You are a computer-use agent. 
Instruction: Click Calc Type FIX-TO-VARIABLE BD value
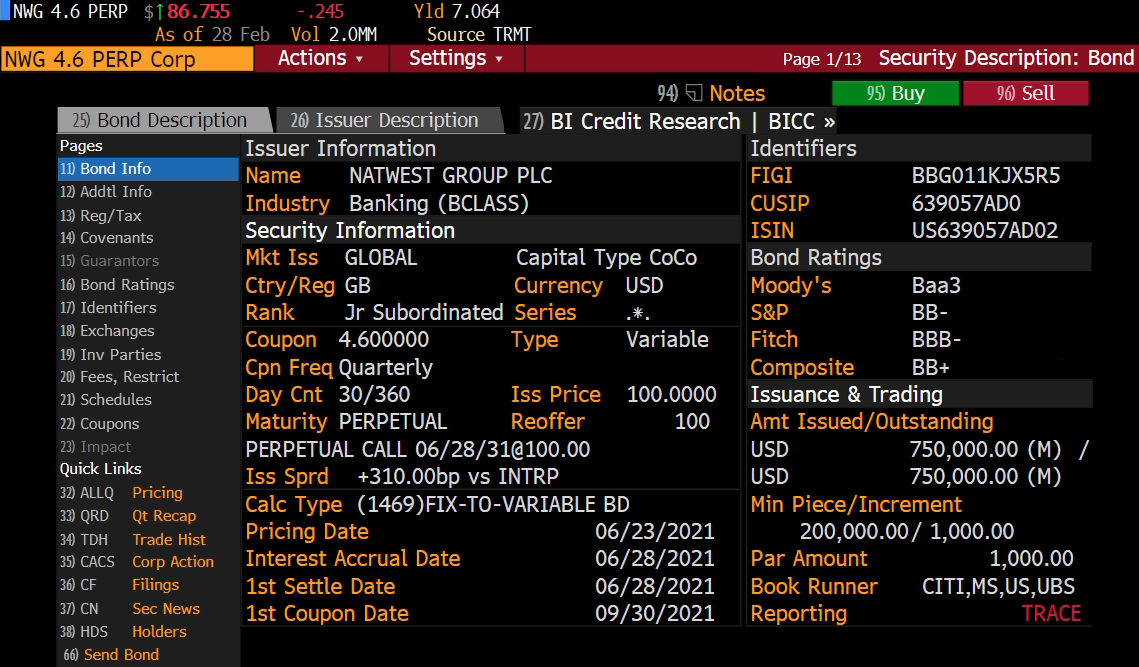pos(493,504)
